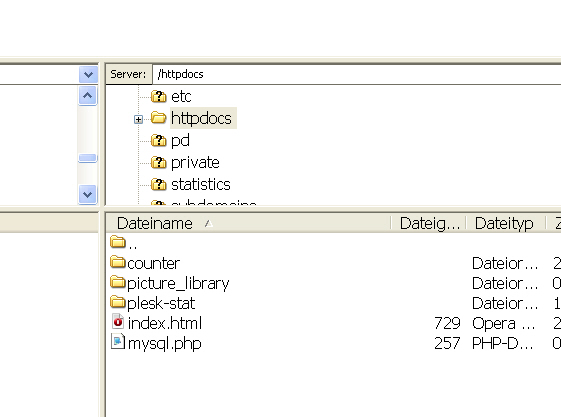Click the PHP file icon of mysql.php
This screenshot has width=561, height=417.
[x=118, y=342]
